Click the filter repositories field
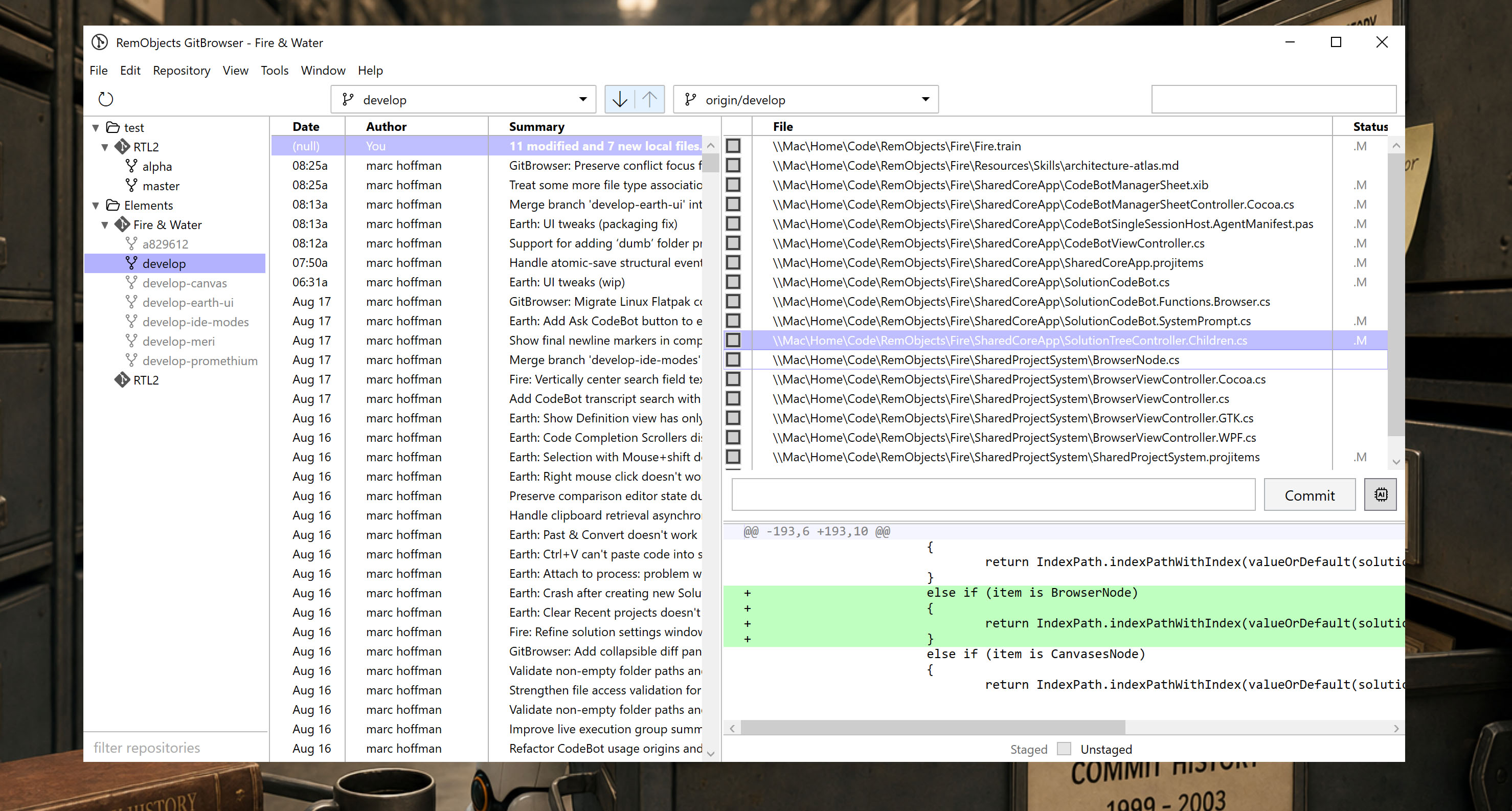 point(176,747)
